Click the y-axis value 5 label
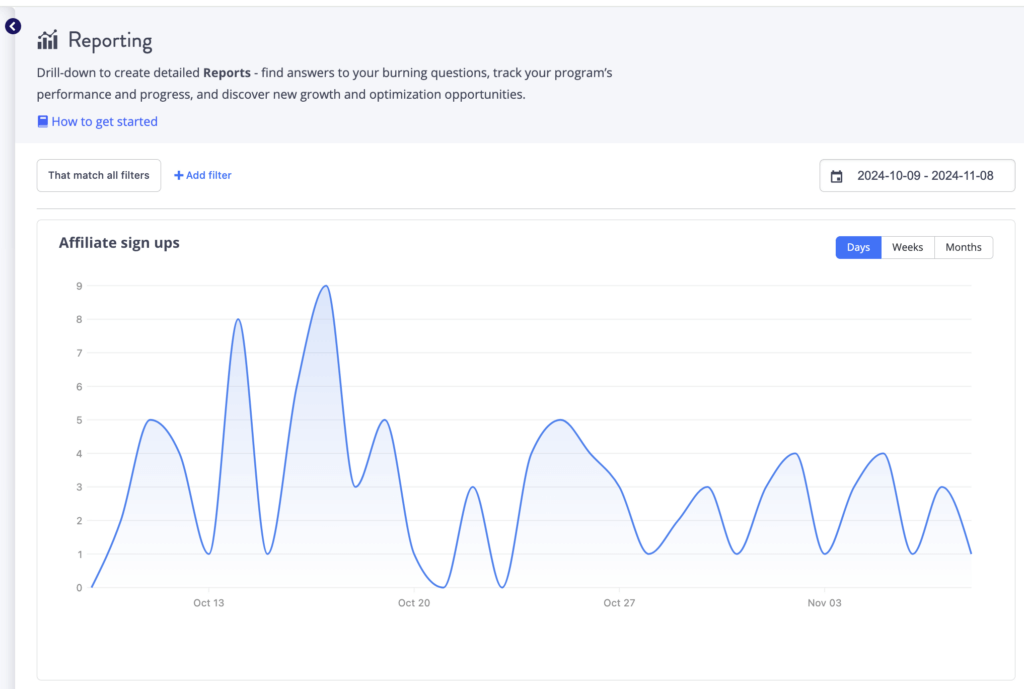 (79, 420)
